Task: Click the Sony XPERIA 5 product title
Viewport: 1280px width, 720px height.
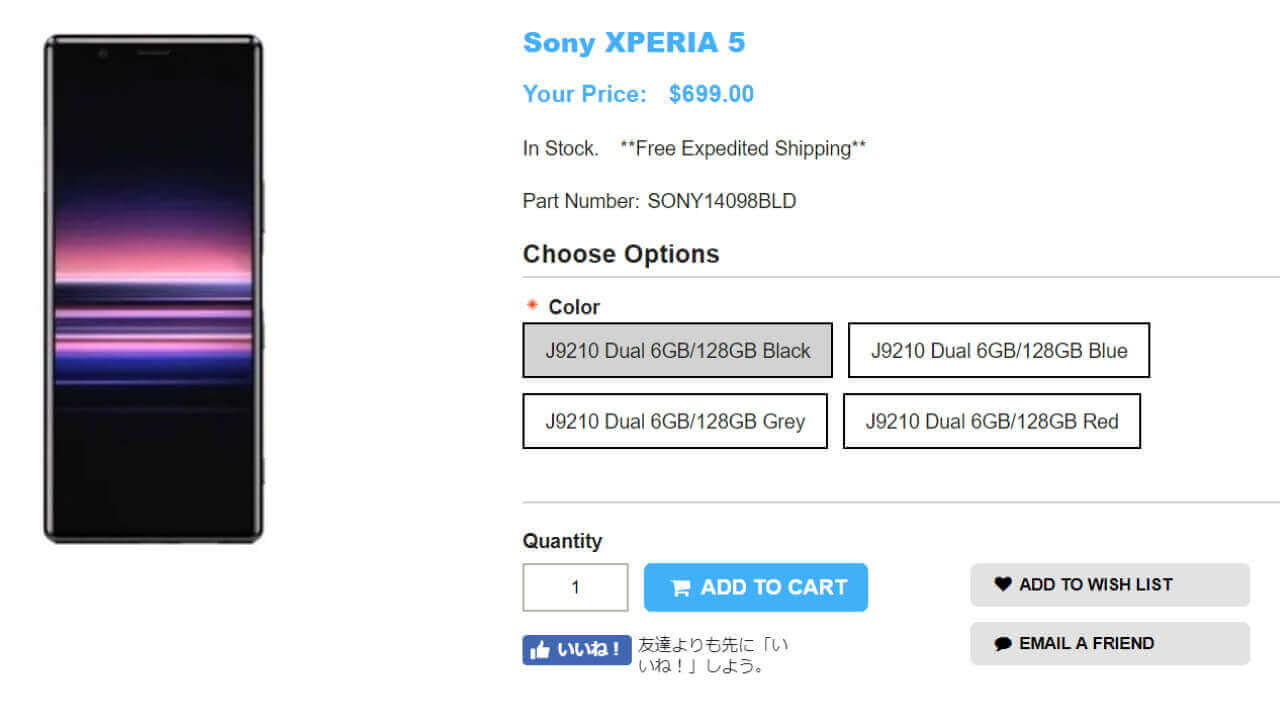Action: pyautogui.click(x=634, y=43)
